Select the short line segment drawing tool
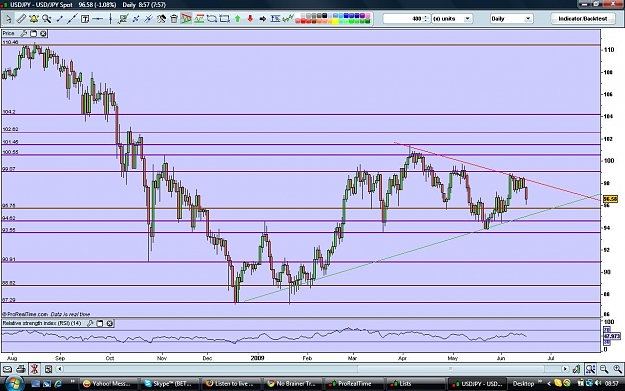The height and width of the screenshot is (391, 625). pos(60,19)
